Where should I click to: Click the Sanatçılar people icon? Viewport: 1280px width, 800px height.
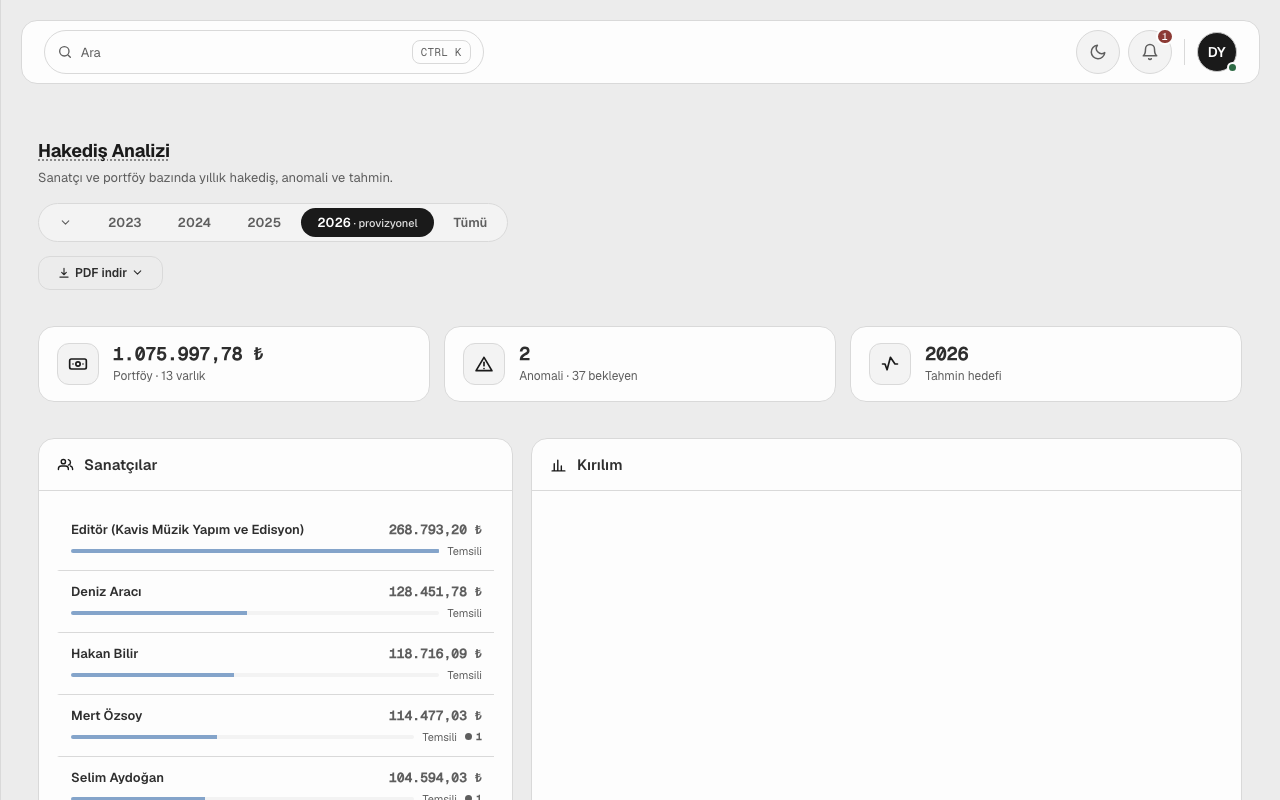click(66, 465)
